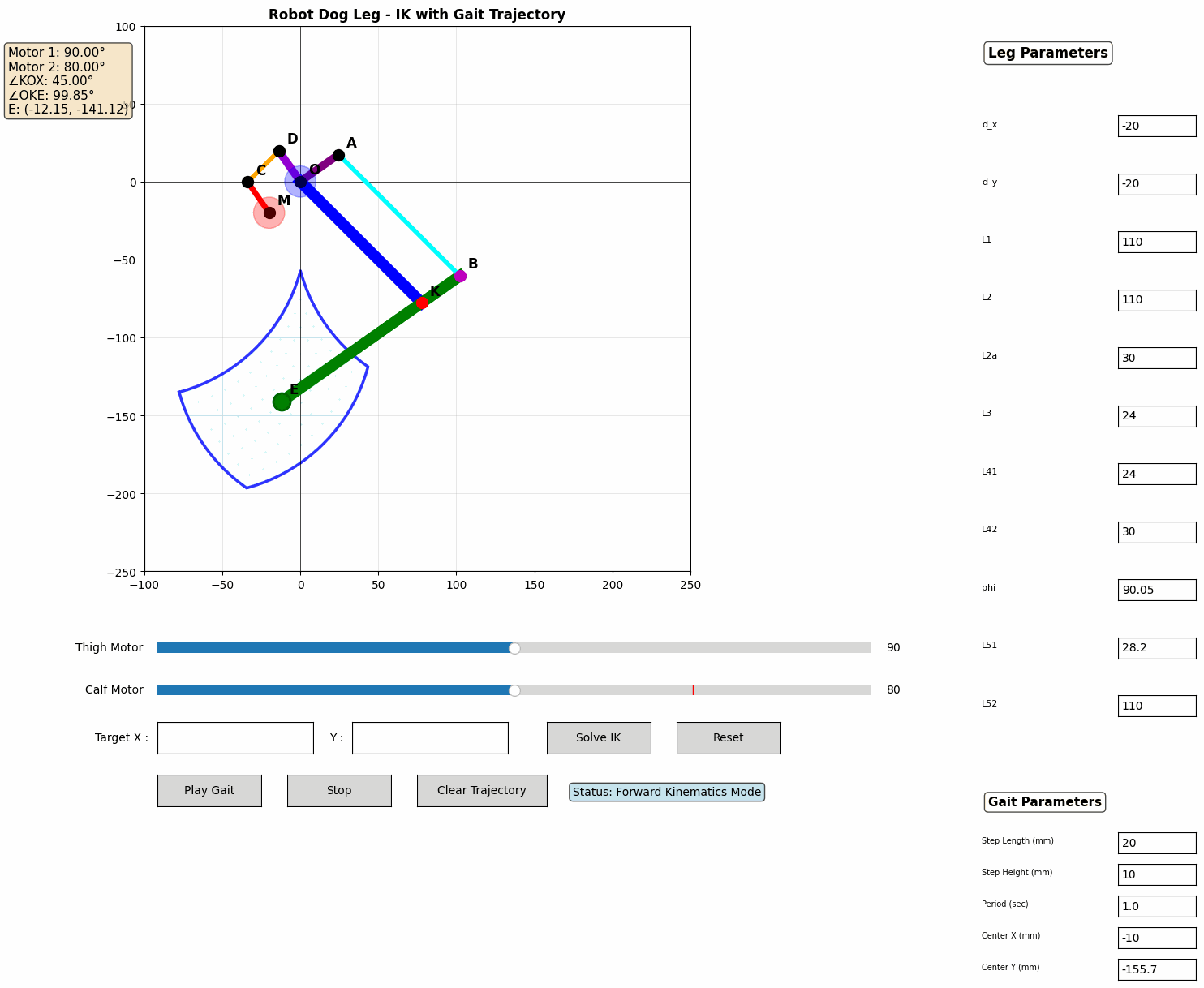Stop the gait animation

point(338,790)
